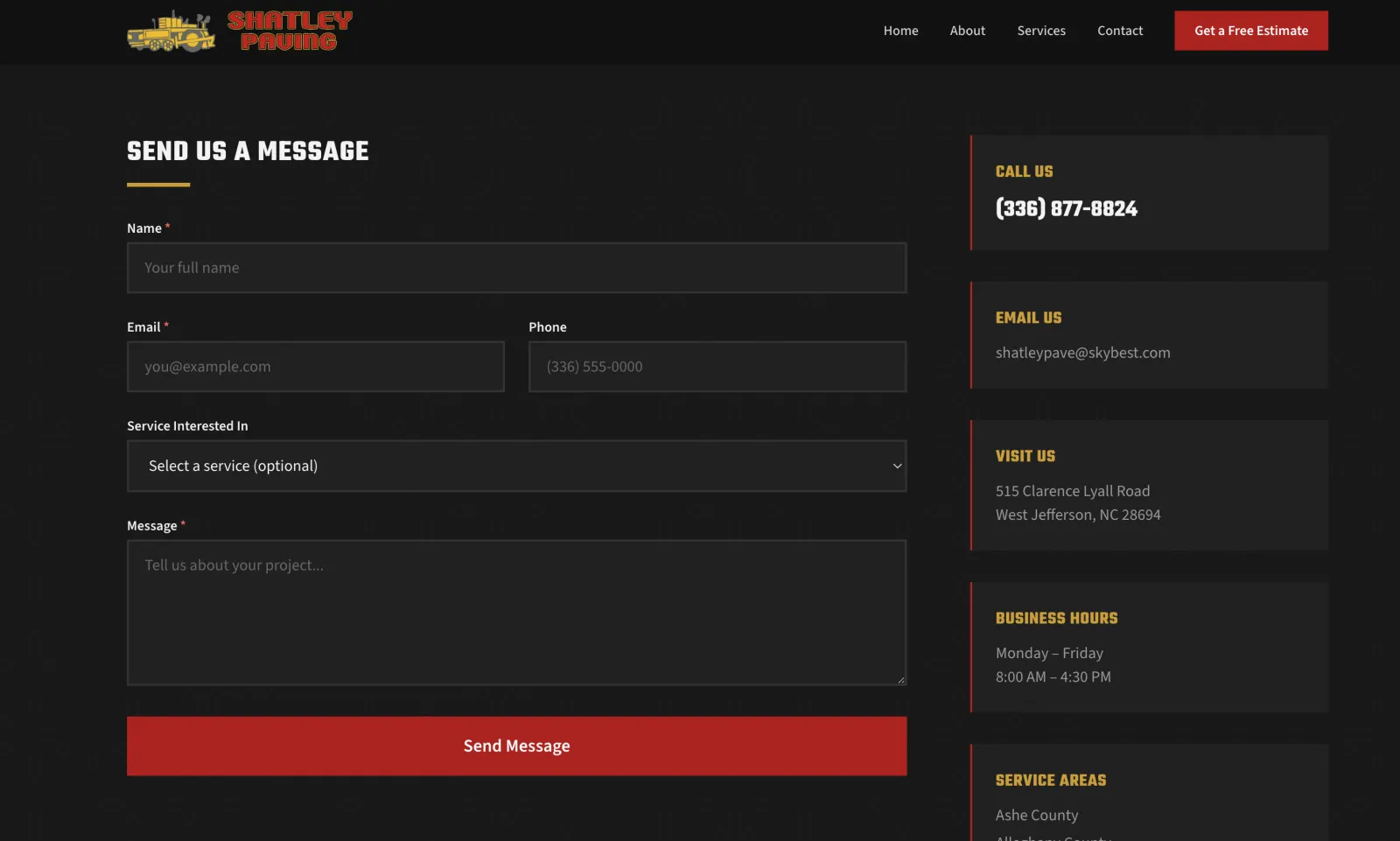Select Ashe County in Service Areas
This screenshot has height=841, width=1400.
[x=1037, y=815]
